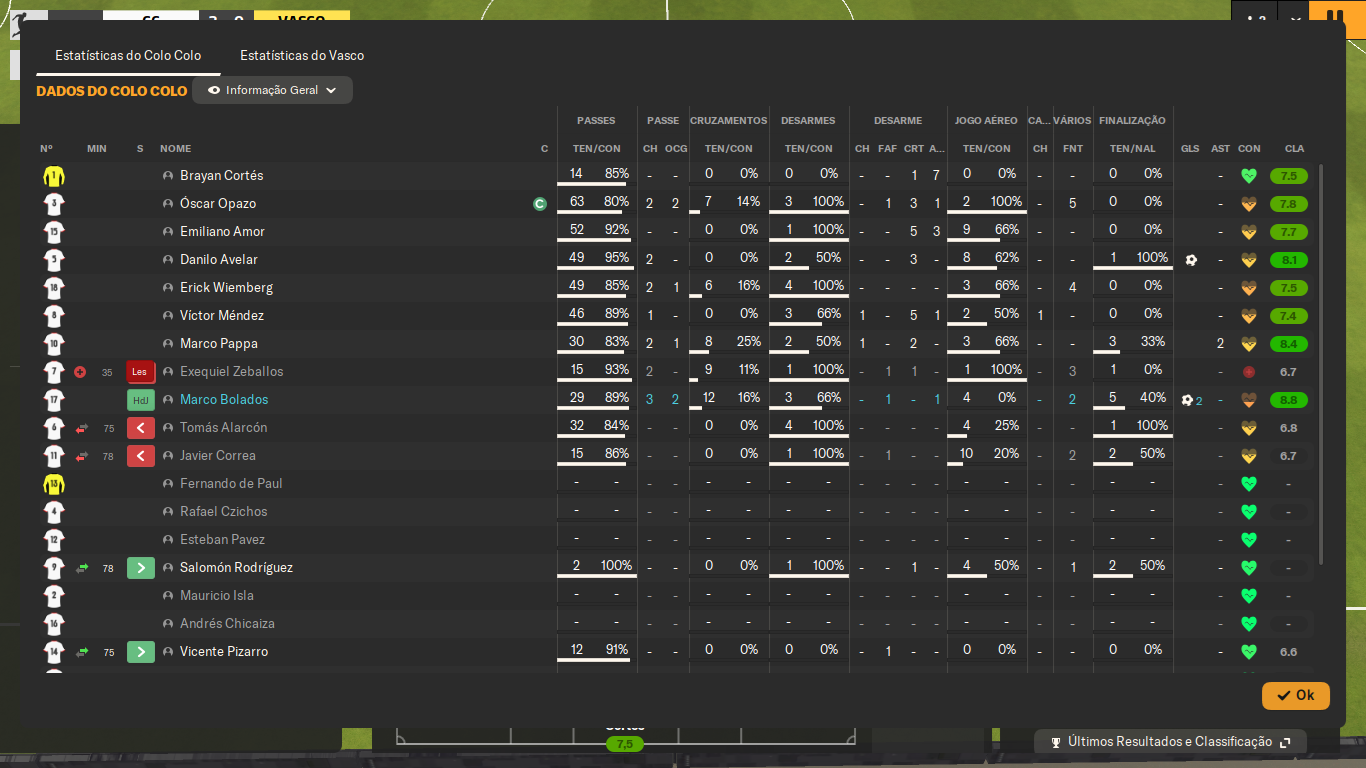
Task: Sort by the NOME column header
Action: [175, 149]
